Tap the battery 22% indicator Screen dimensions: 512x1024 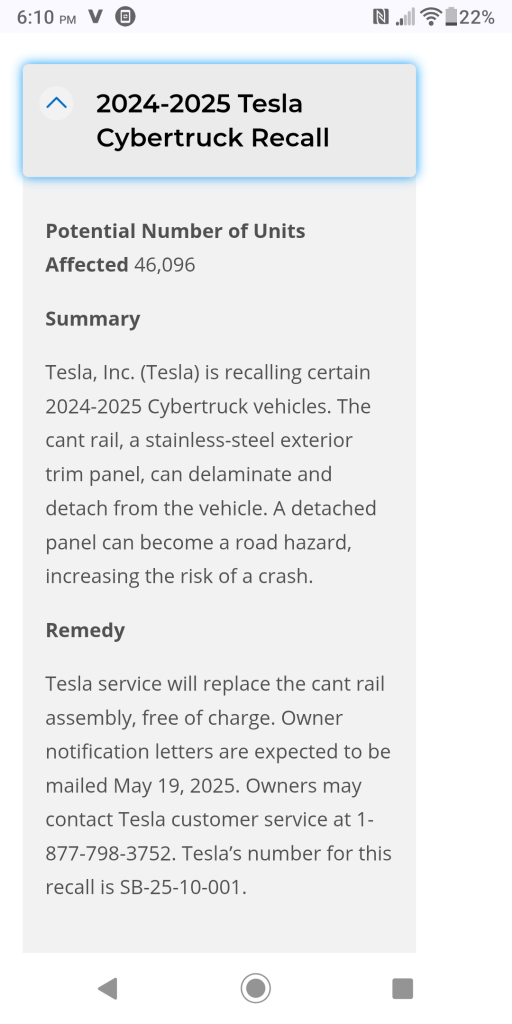pyautogui.click(x=470, y=17)
